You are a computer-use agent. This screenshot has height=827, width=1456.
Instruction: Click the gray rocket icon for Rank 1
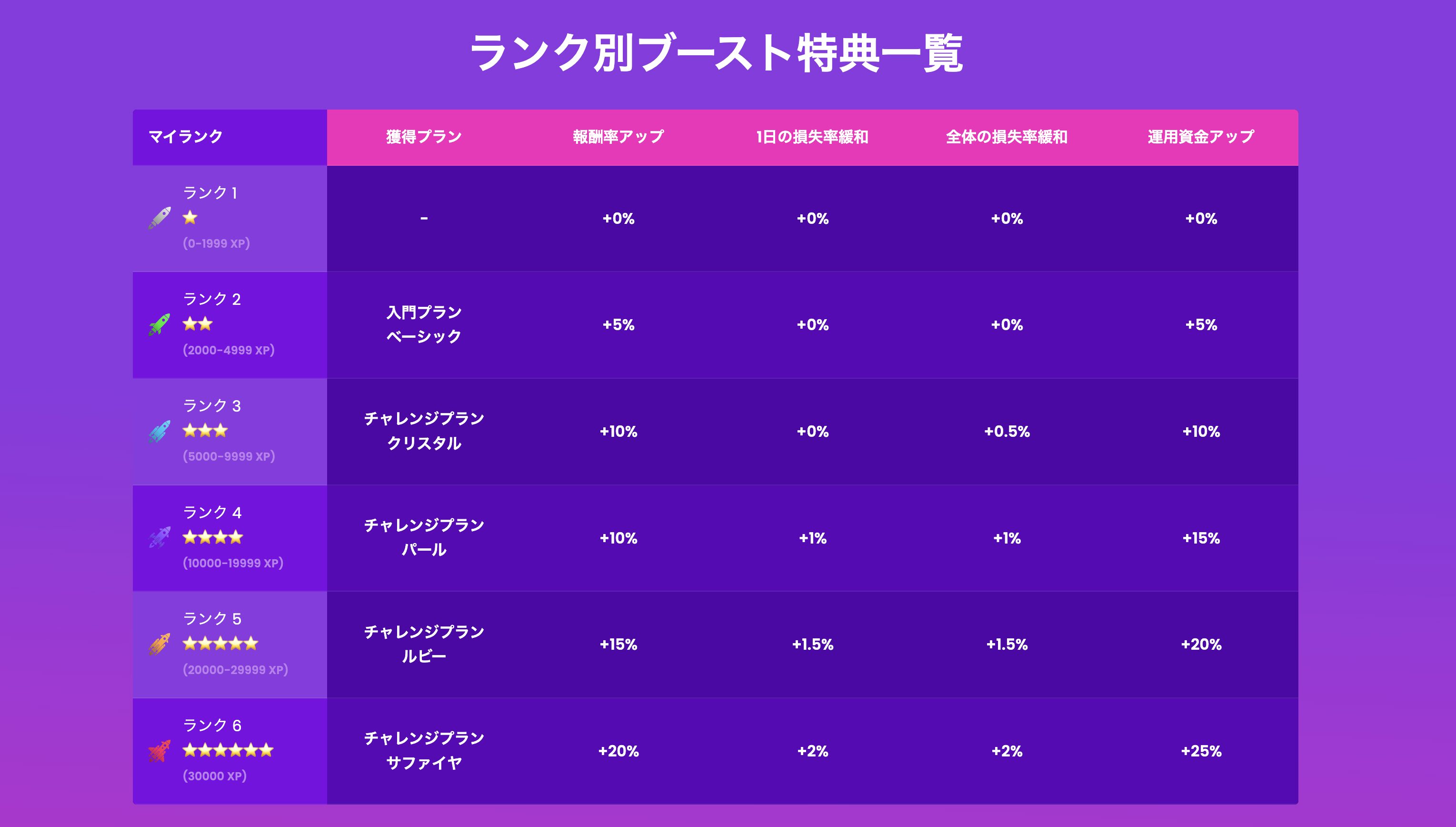pos(160,218)
